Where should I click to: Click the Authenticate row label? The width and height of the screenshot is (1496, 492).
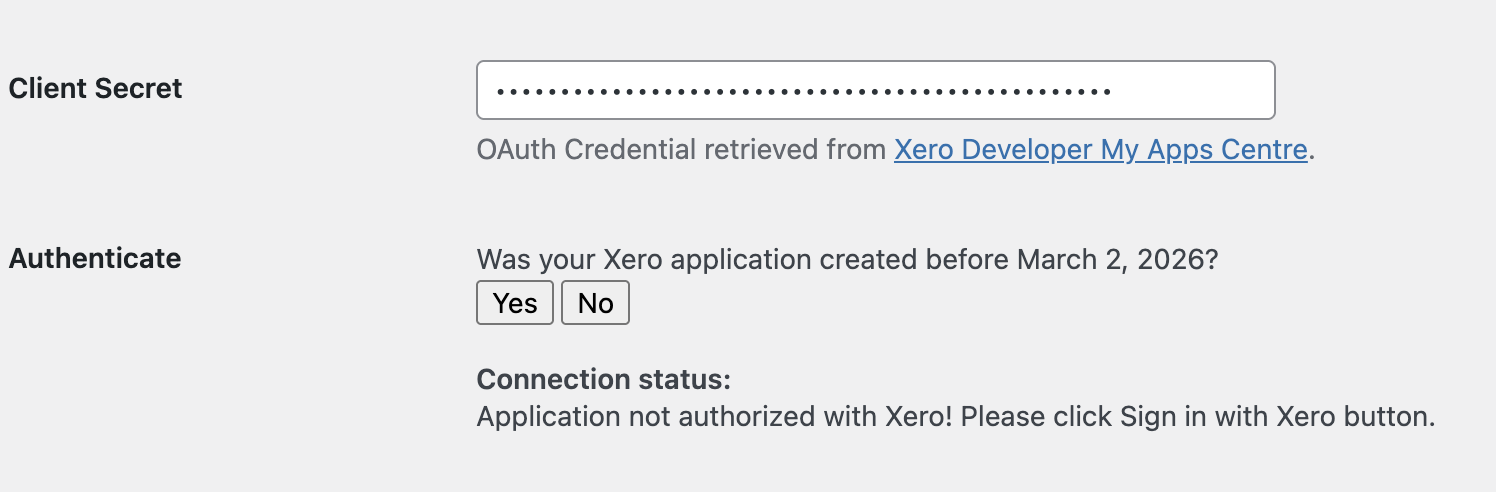pos(95,258)
